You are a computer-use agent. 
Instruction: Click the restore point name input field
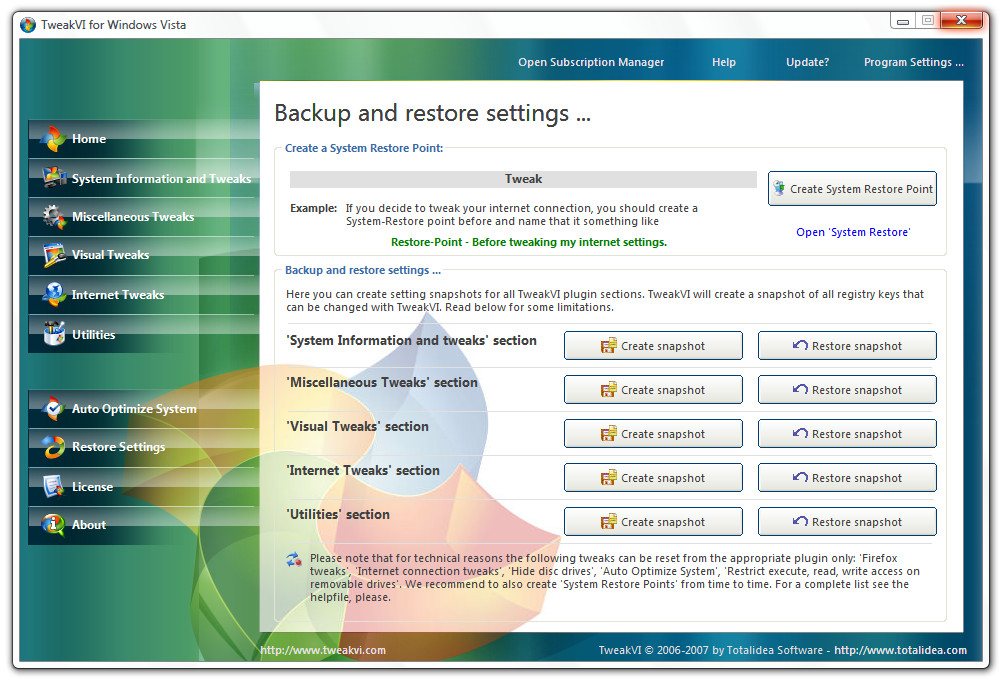523,179
